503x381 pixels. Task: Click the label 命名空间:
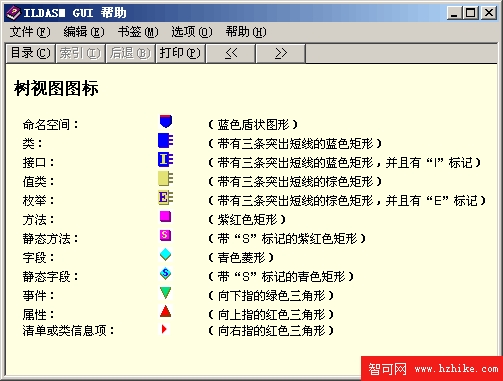pyautogui.click(x=50, y=125)
